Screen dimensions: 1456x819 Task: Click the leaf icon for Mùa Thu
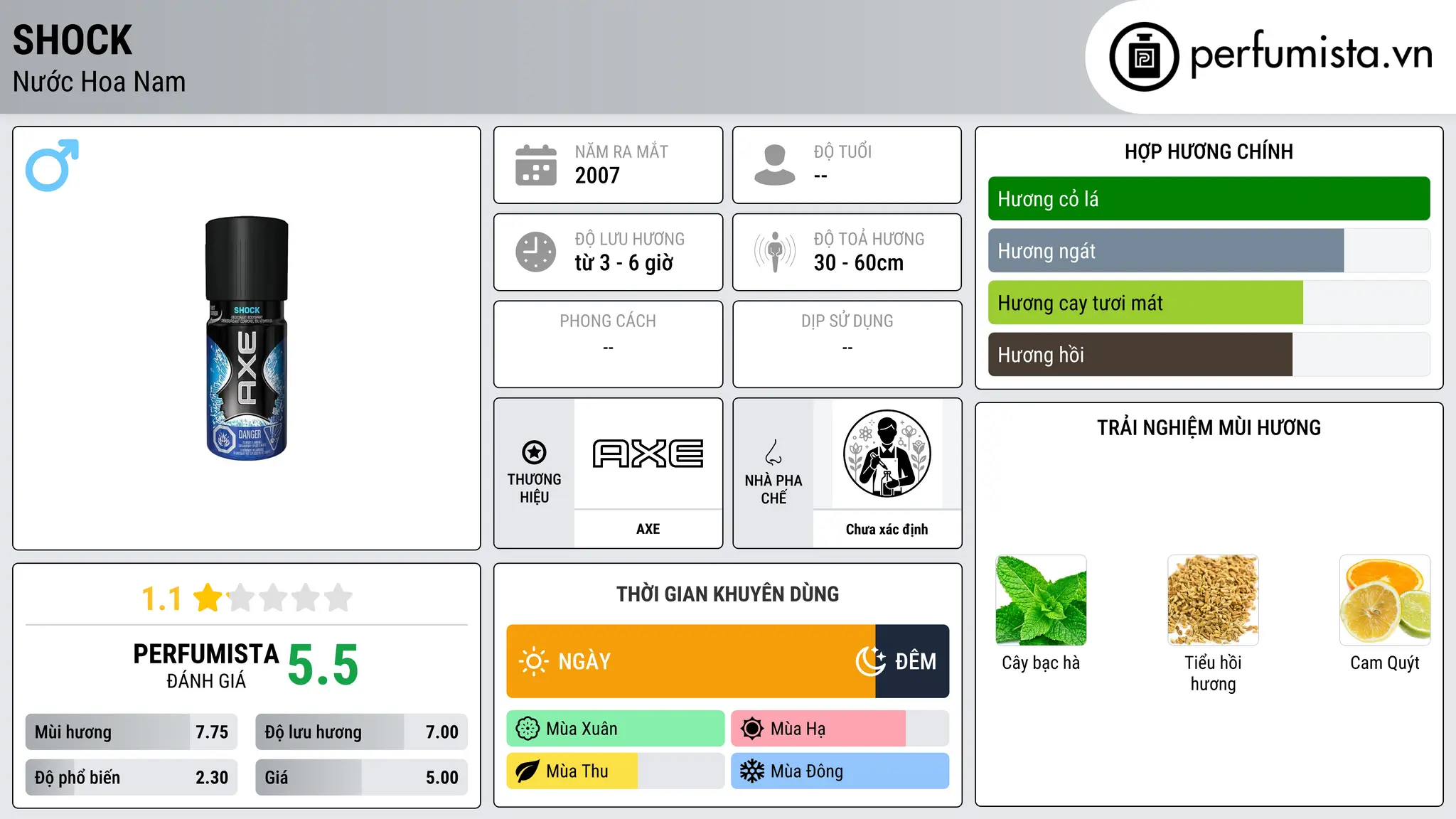point(528,771)
